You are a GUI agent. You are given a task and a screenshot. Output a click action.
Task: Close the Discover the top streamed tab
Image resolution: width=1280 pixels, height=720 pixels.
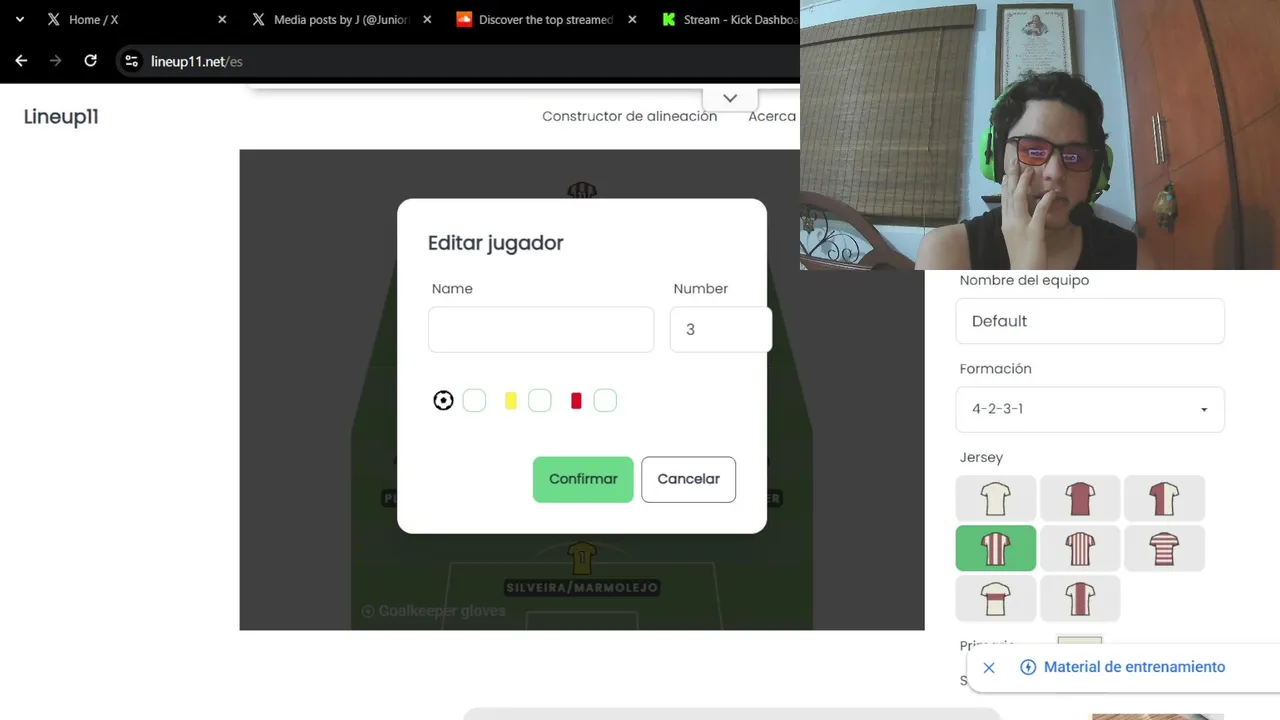coord(631,19)
